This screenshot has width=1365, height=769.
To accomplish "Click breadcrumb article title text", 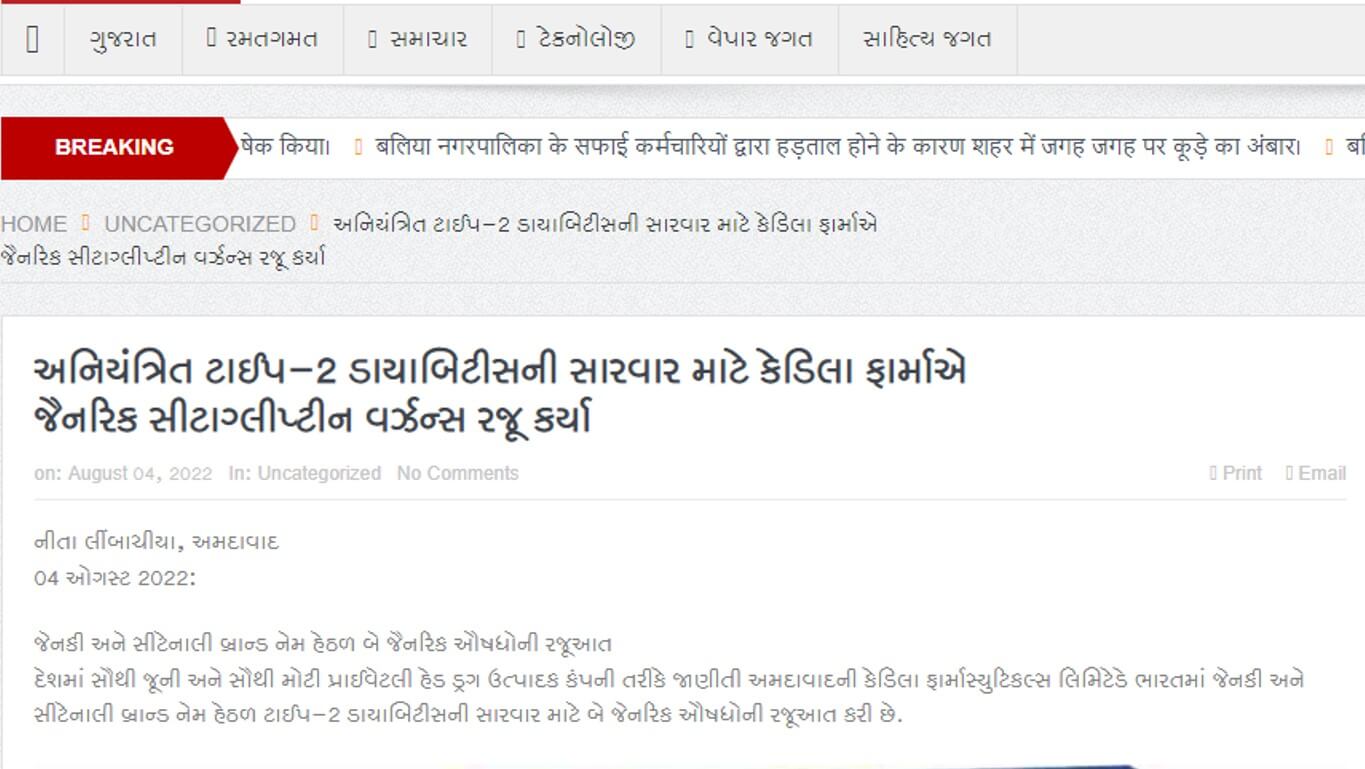I will (440, 240).
